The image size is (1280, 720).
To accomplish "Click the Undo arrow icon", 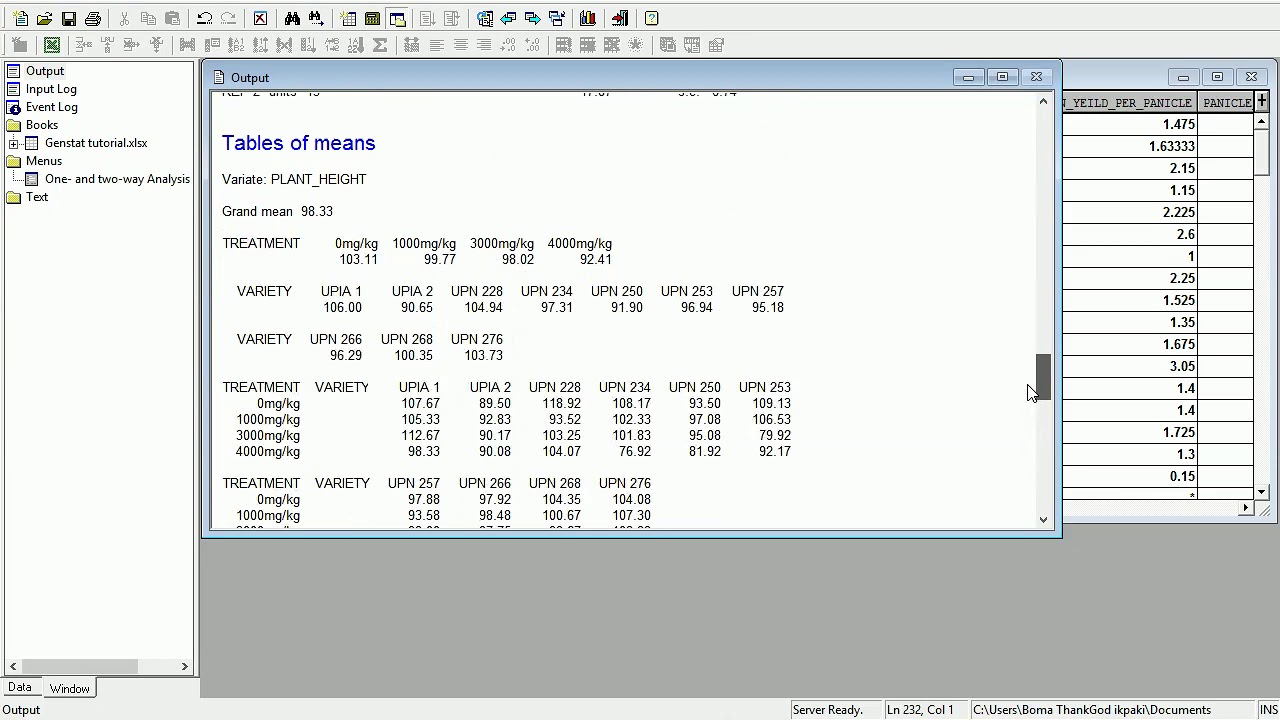I will pyautogui.click(x=204, y=18).
